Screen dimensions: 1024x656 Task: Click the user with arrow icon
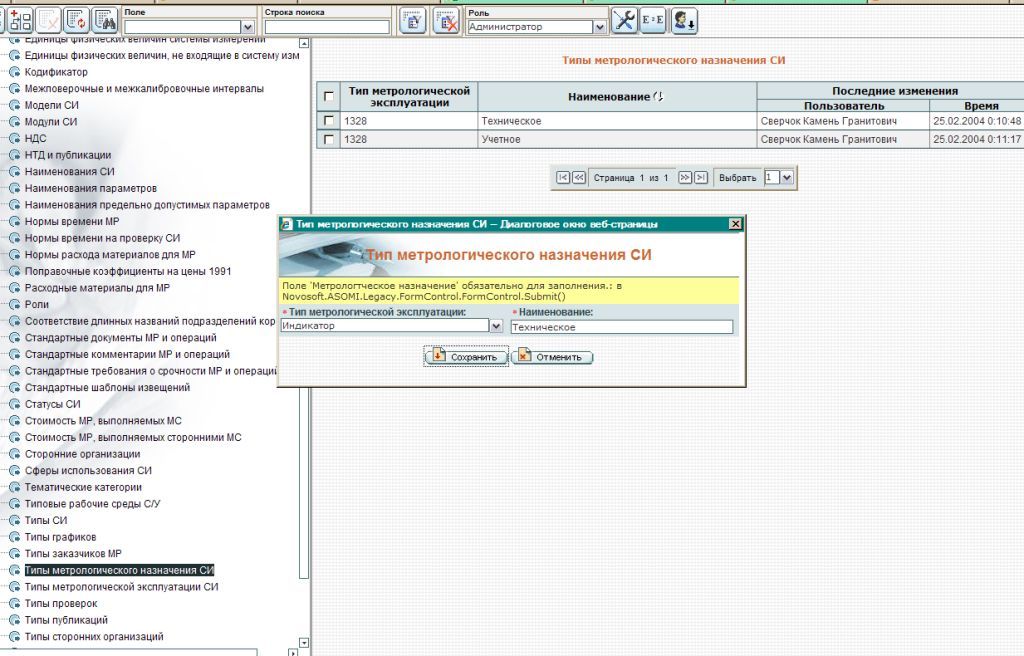click(684, 20)
